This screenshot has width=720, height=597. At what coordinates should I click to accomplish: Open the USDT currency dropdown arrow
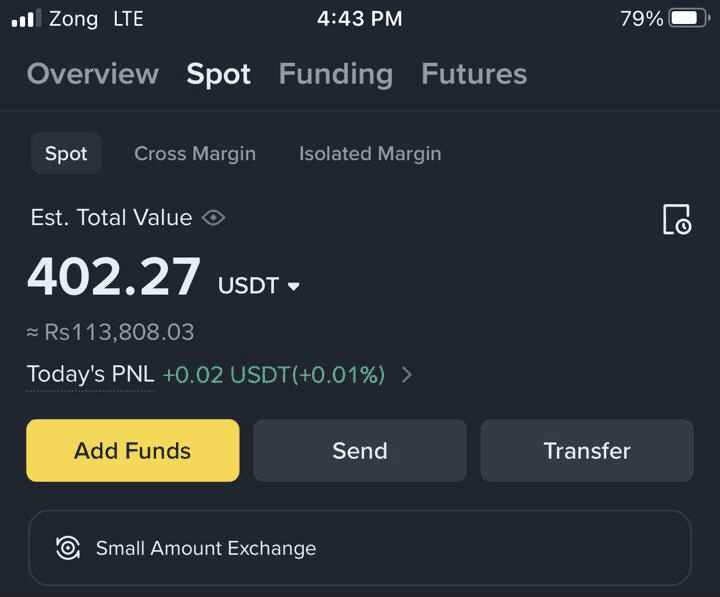293,287
